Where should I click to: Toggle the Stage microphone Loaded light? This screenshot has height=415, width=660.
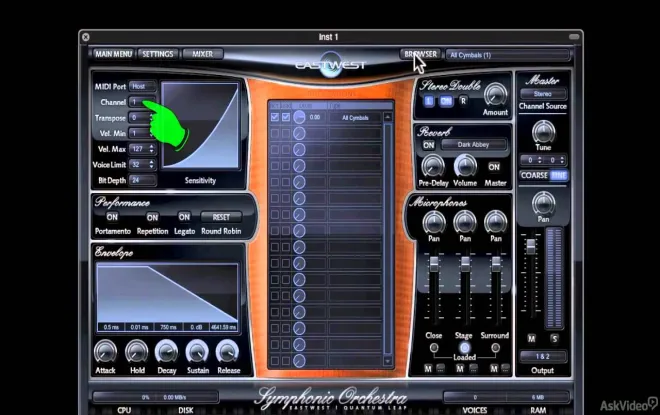[x=465, y=348]
